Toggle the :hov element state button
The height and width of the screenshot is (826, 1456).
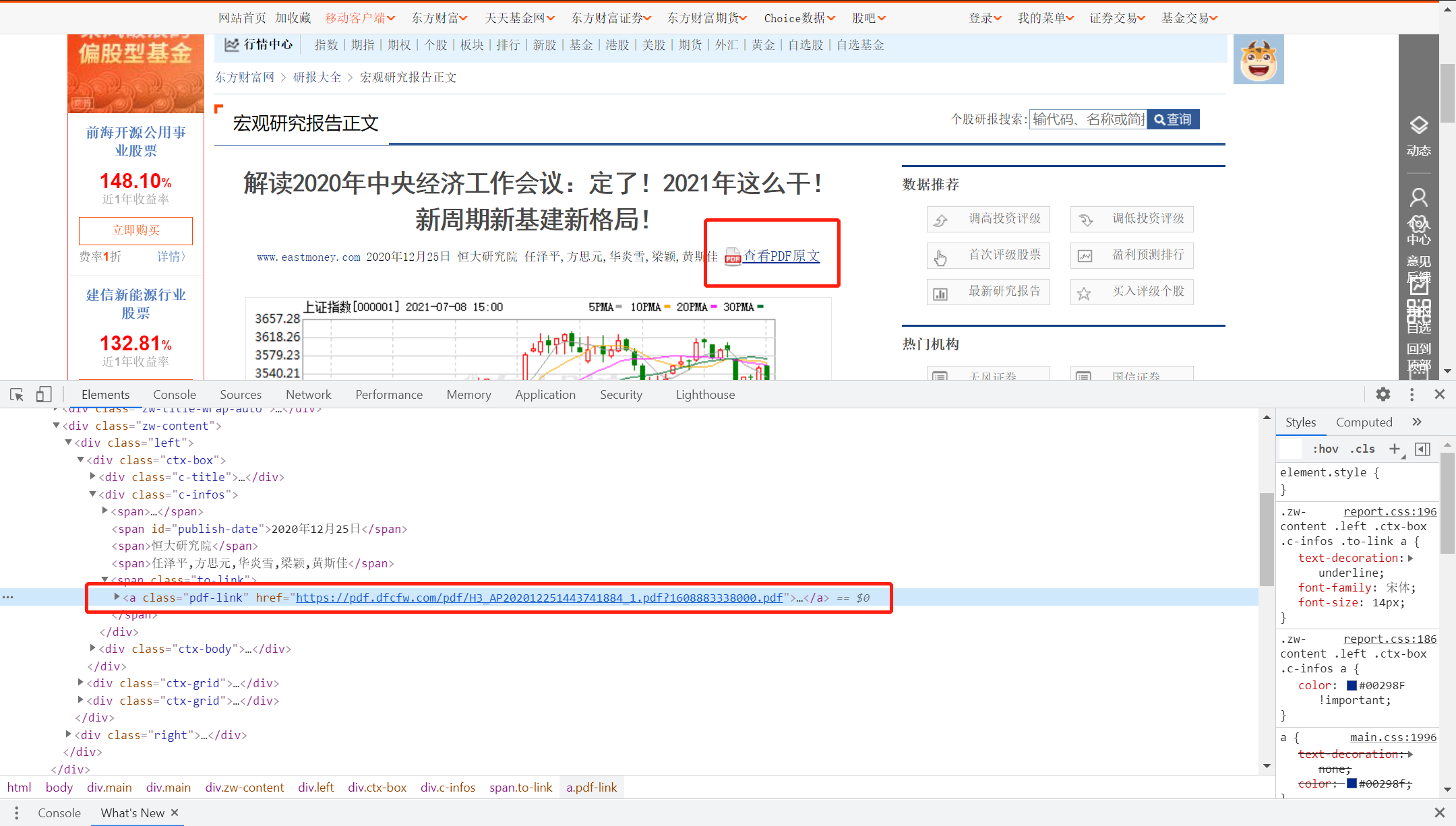[1325, 449]
